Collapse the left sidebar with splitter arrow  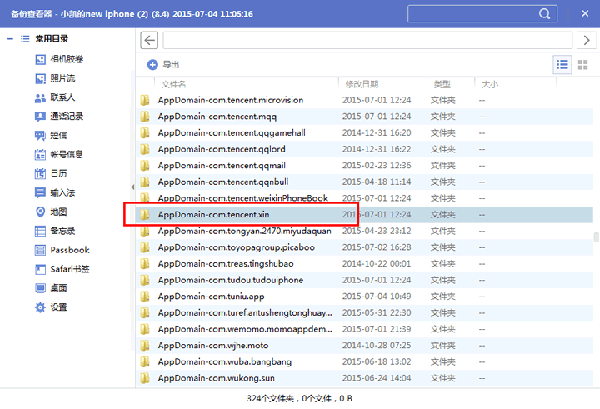coord(133,187)
